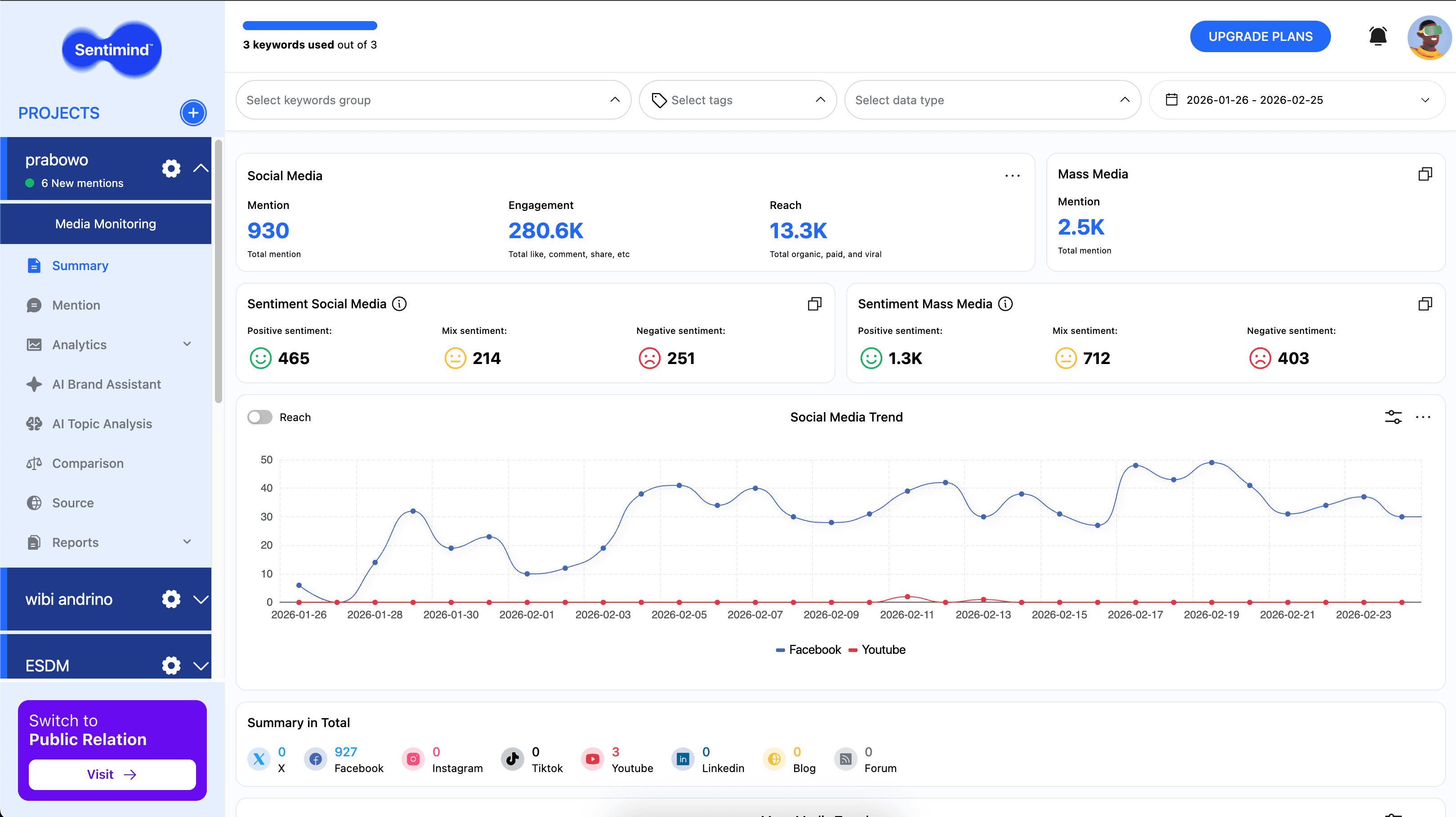The image size is (1456, 817).
Task: Open the date range dropdown
Action: tap(1297, 100)
